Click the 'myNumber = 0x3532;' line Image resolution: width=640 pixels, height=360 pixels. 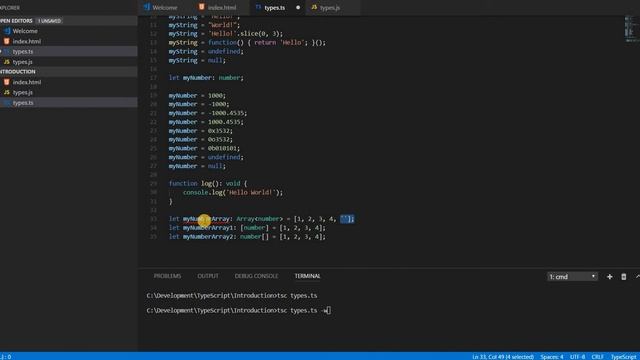click(201, 131)
